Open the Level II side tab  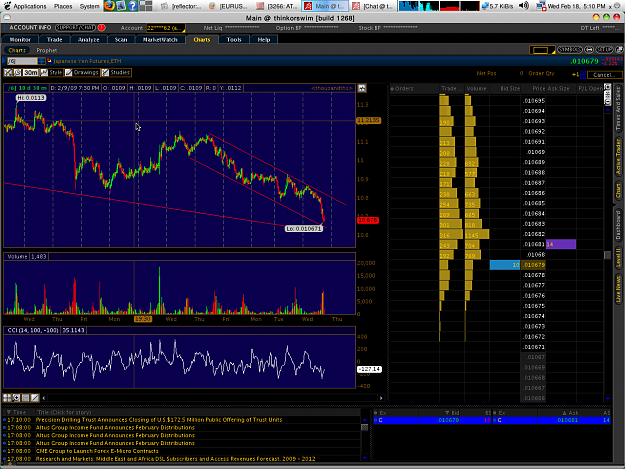[619, 258]
